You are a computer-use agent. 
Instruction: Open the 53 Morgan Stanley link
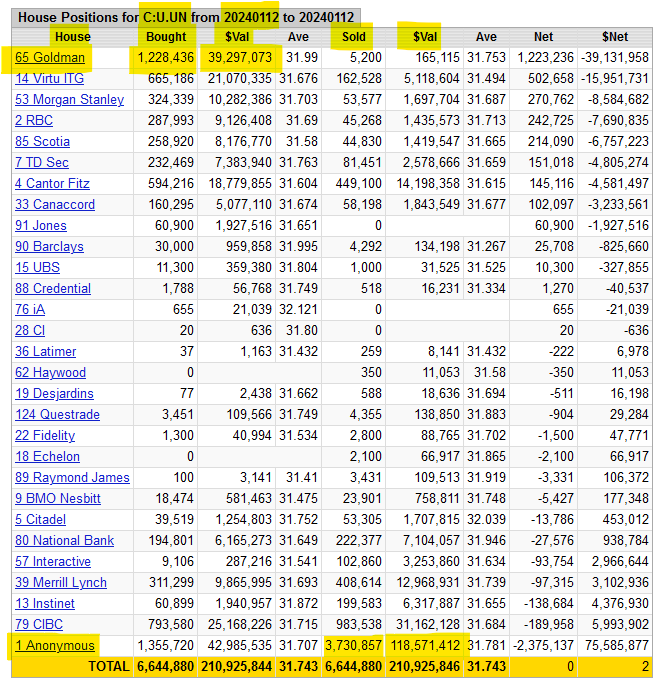[69, 99]
